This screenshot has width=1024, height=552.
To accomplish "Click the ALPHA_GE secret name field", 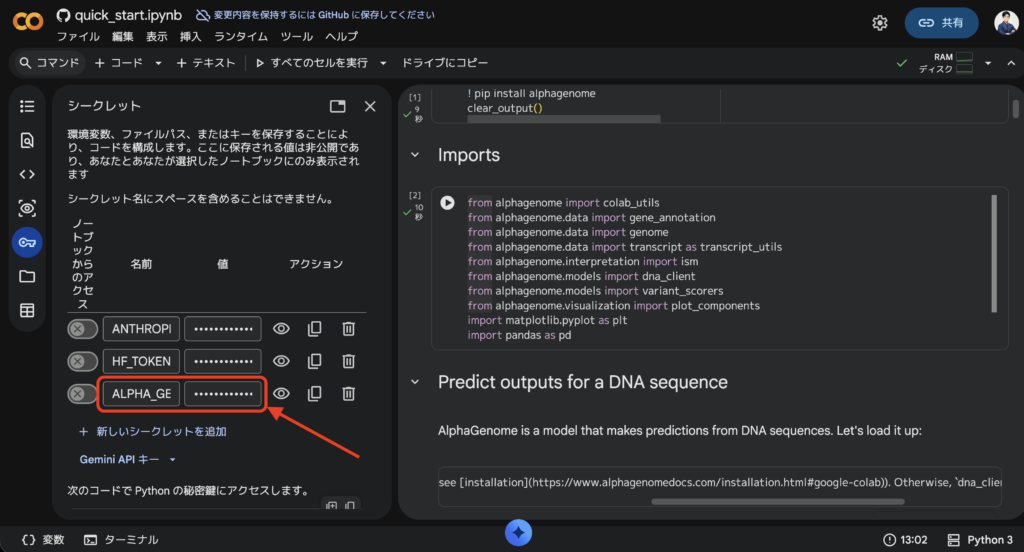I will (x=140, y=394).
